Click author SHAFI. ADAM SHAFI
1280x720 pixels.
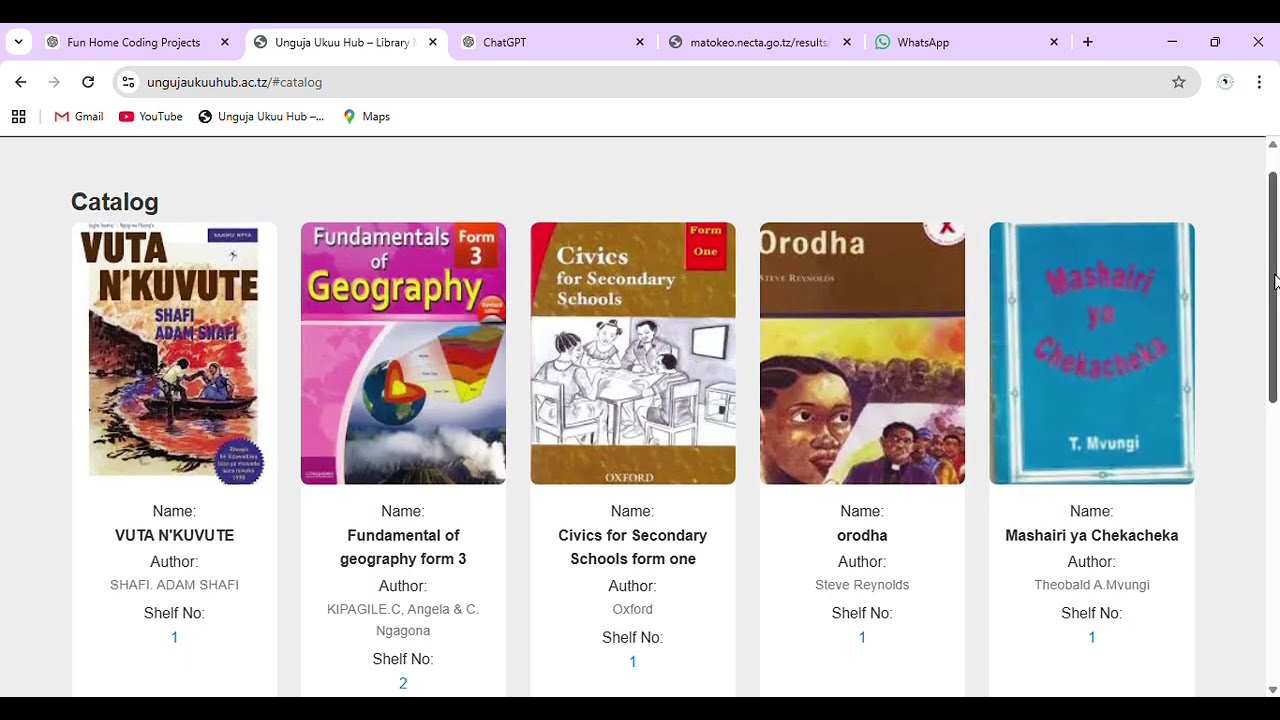[x=174, y=585]
